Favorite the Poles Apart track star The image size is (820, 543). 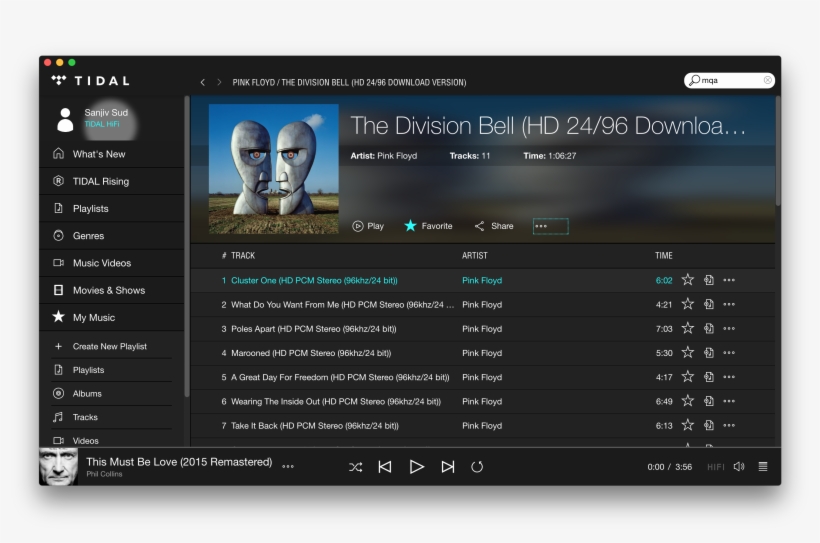tap(687, 329)
